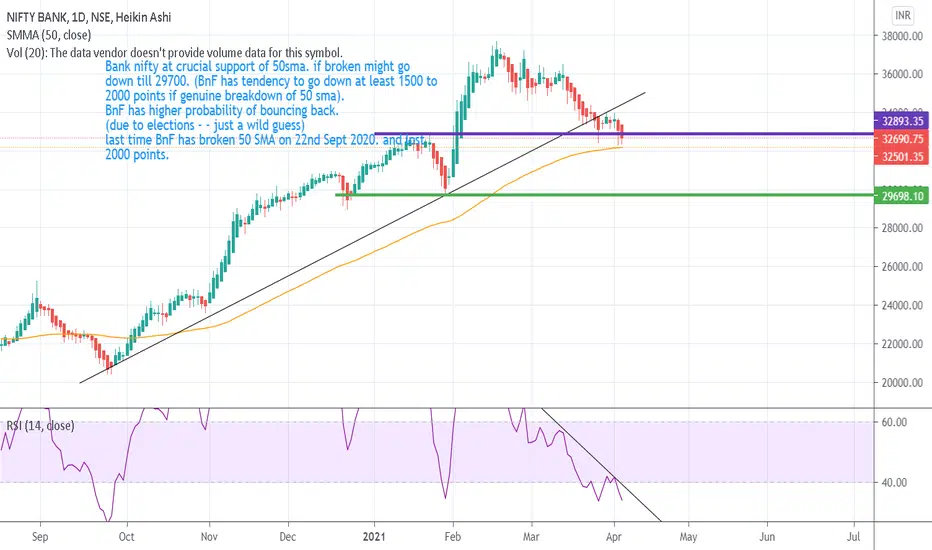Click the May label on time axis
Viewport: 932px width, 550px height.
coord(688,537)
